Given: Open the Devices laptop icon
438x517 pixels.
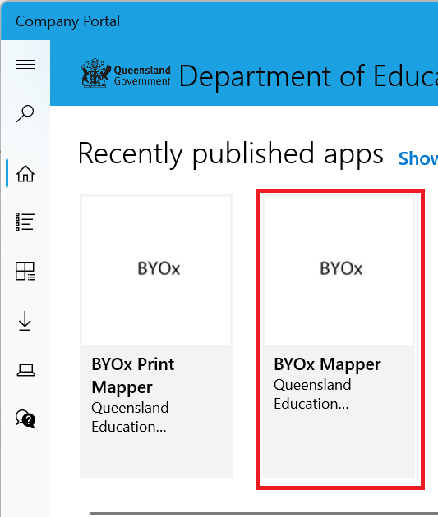Looking at the screenshot, I should pos(26,370).
